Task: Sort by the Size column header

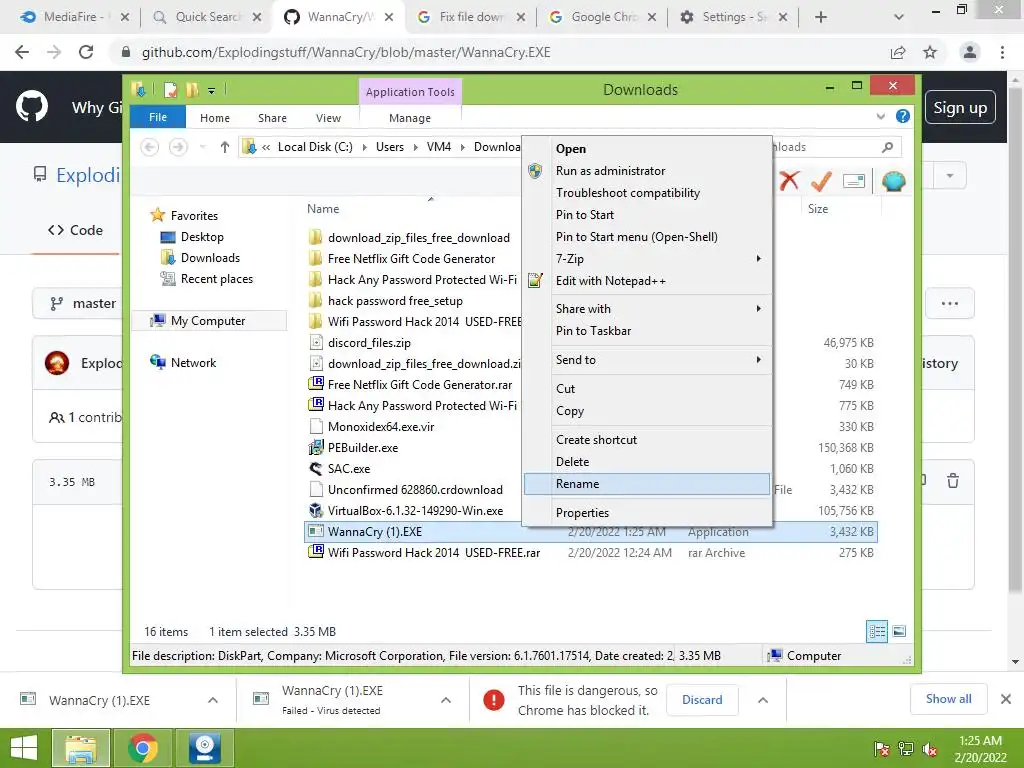Action: pyautogui.click(x=818, y=209)
